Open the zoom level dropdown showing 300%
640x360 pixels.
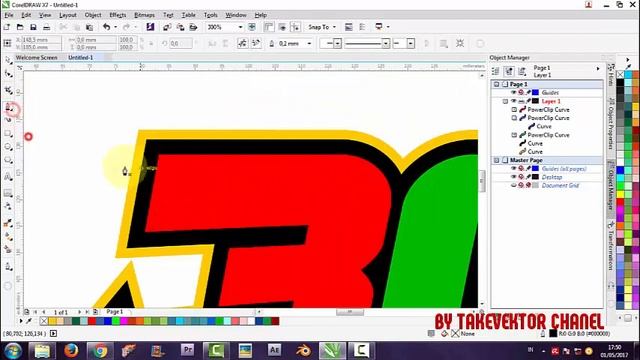pyautogui.click(x=240, y=27)
